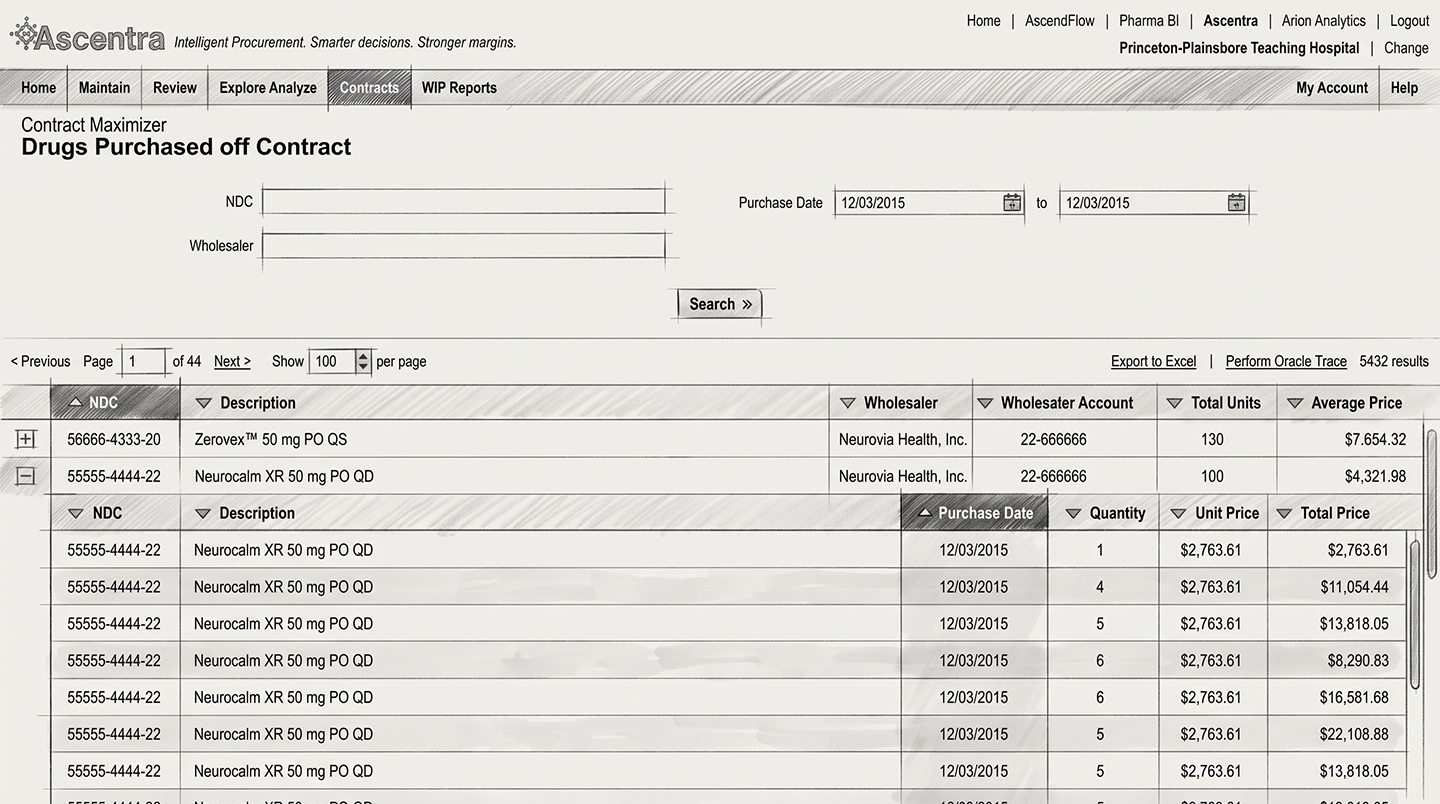Adjust the results per page stepper
1440x804 pixels.
363,361
